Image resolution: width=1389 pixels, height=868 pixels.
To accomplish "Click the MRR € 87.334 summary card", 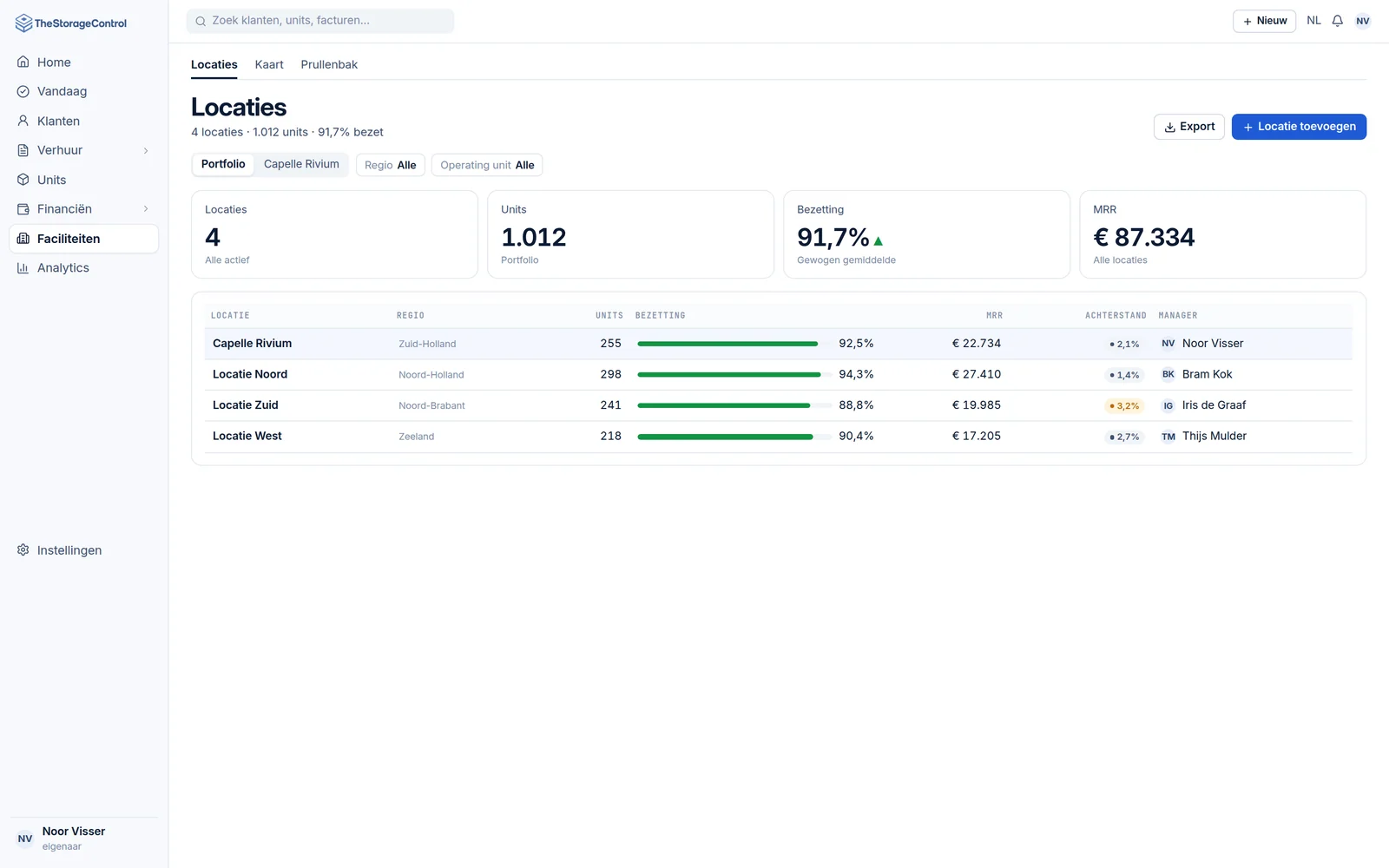I will click(x=1222, y=234).
